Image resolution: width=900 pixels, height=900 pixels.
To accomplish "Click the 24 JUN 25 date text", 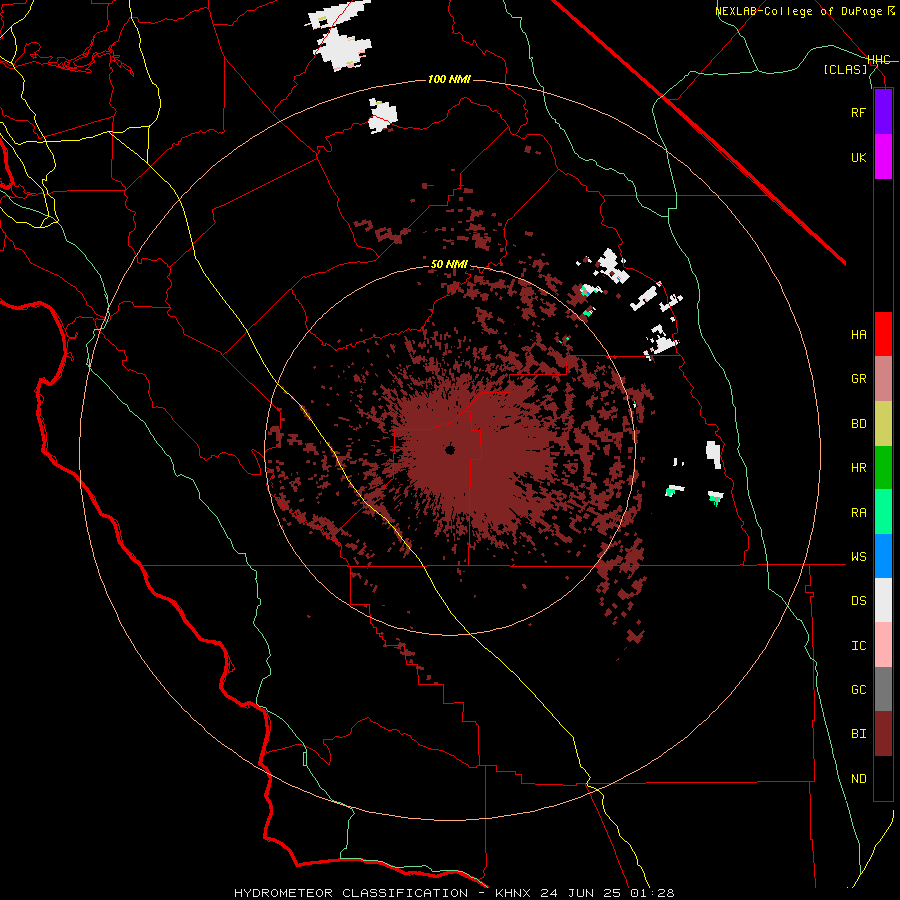I will (580, 893).
